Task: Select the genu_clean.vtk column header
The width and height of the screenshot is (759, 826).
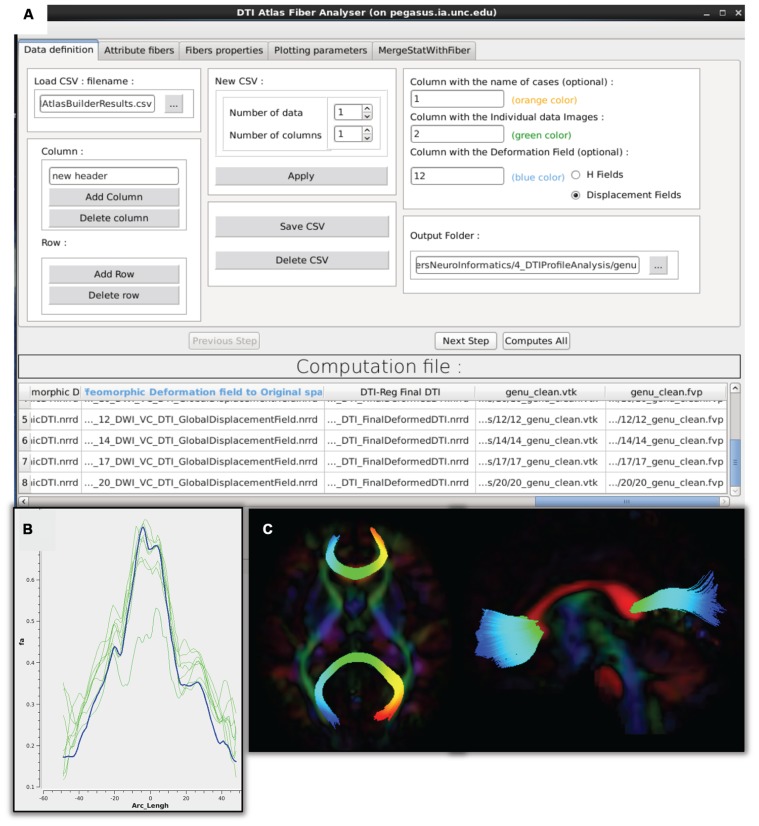Action: [539, 392]
